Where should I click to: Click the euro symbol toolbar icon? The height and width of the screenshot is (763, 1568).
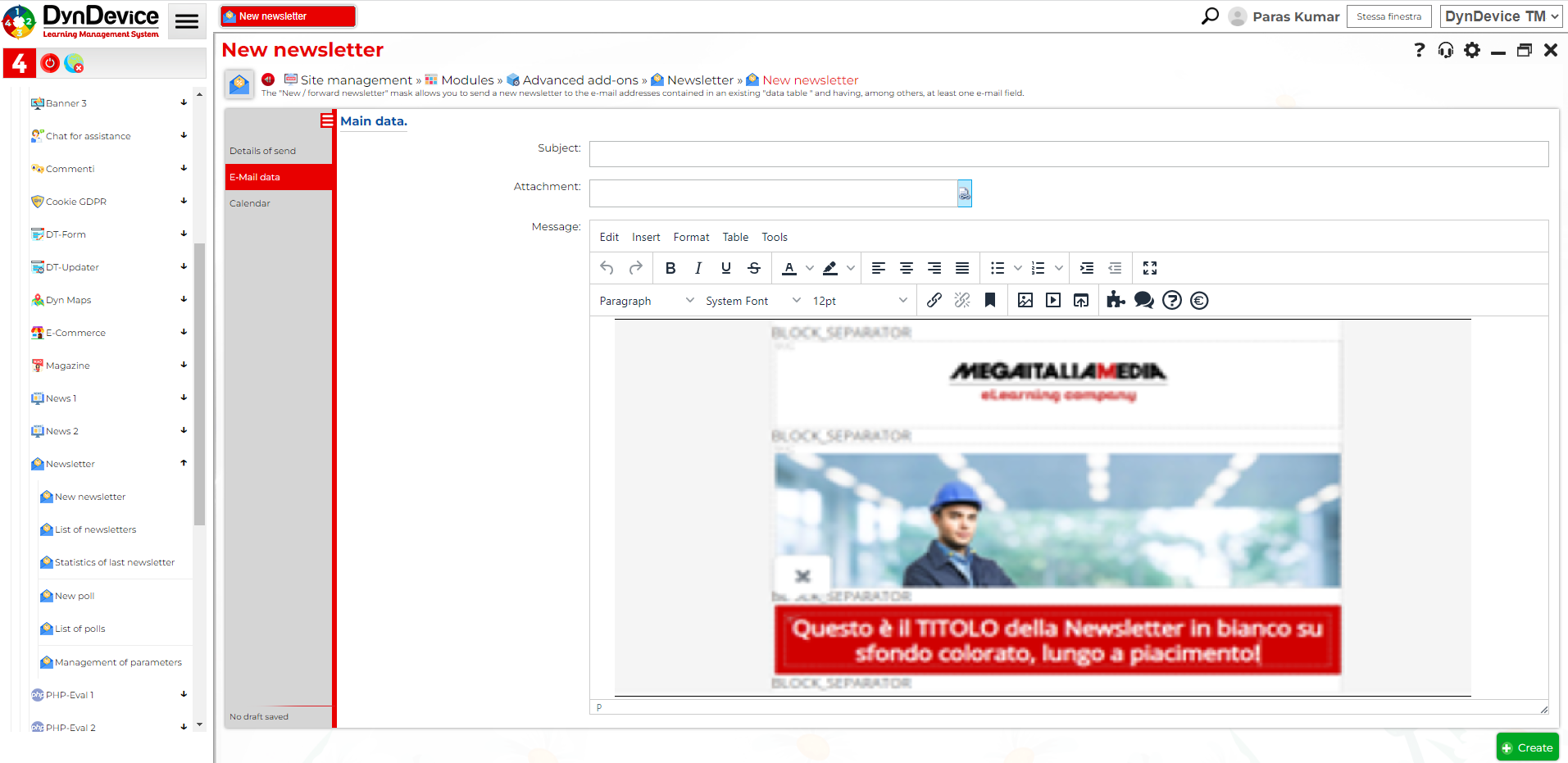click(x=1199, y=301)
